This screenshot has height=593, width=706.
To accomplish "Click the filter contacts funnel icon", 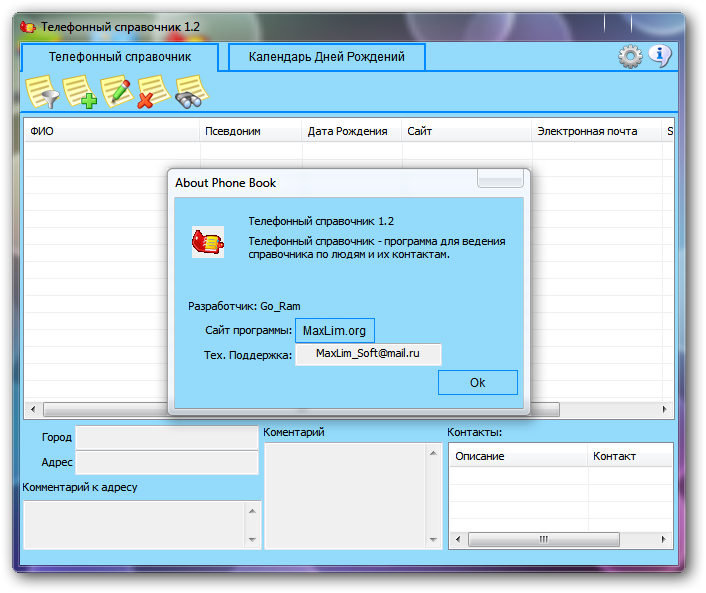I will [43, 93].
